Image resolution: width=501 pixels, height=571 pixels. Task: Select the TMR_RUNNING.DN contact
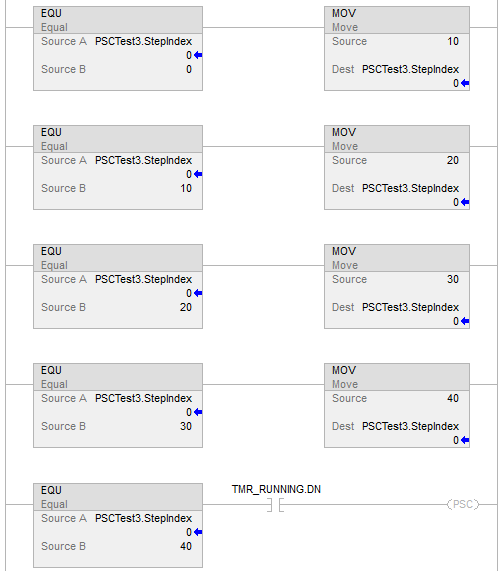coord(275,505)
